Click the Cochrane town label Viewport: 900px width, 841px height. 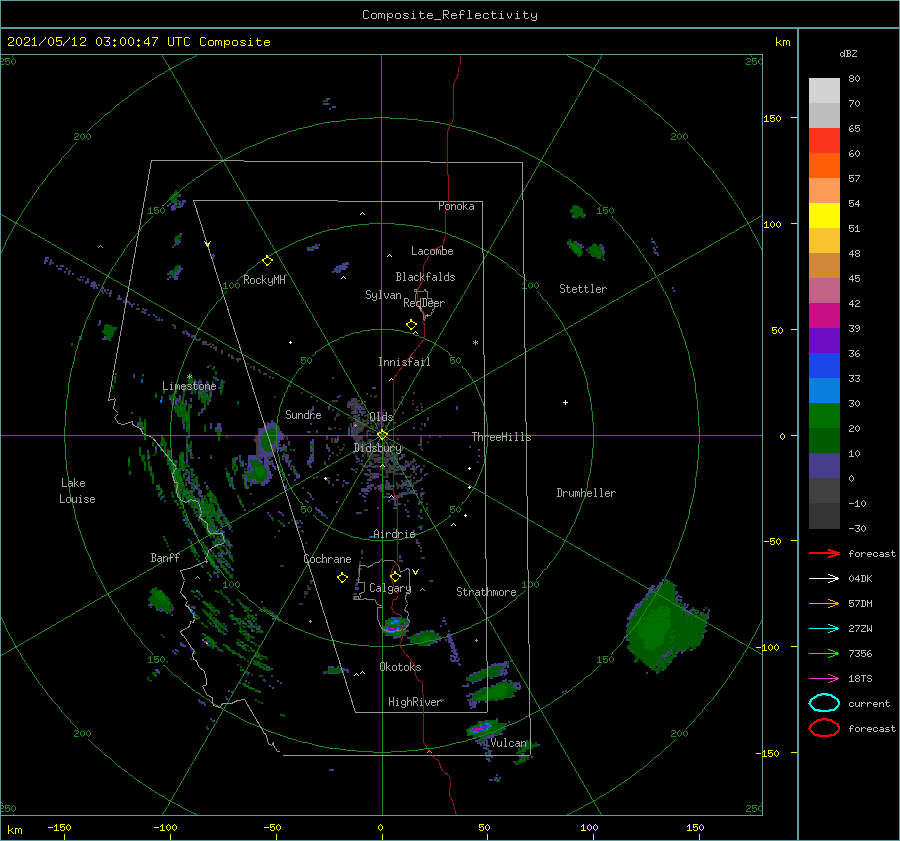(327, 559)
